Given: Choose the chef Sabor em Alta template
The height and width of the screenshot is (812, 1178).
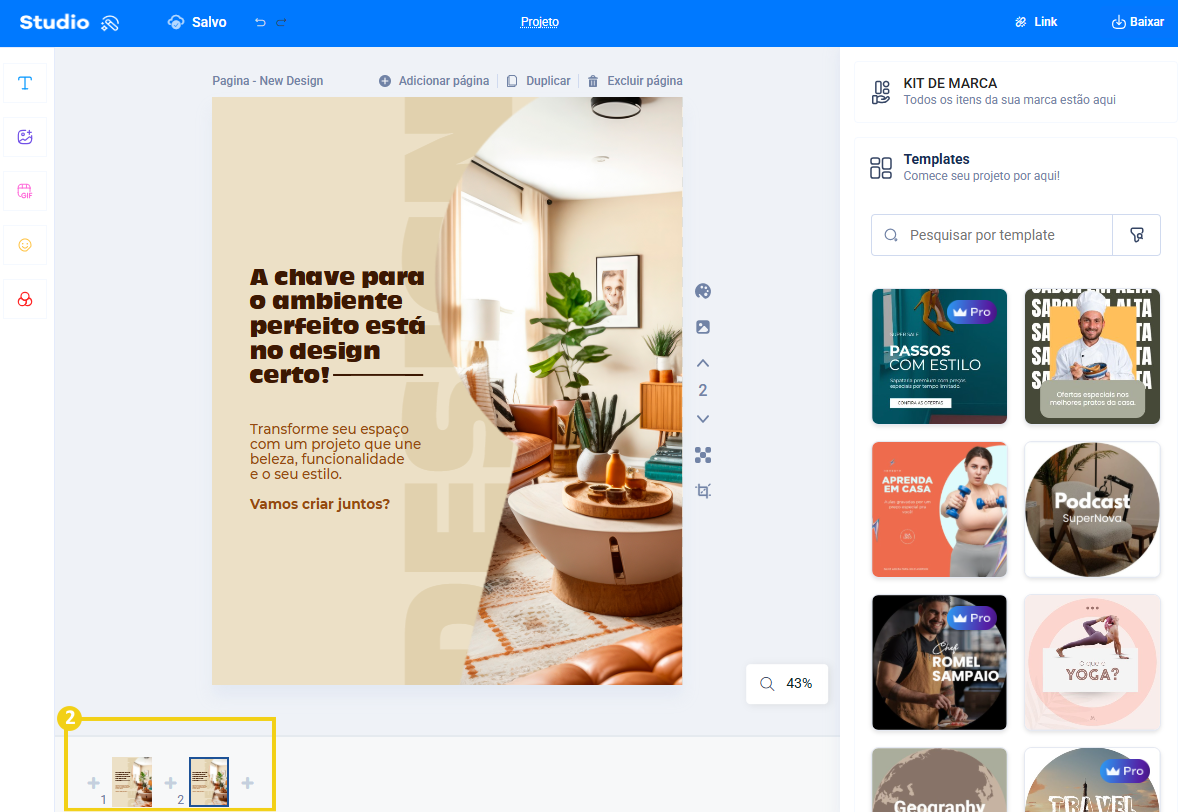Looking at the screenshot, I should (1092, 357).
